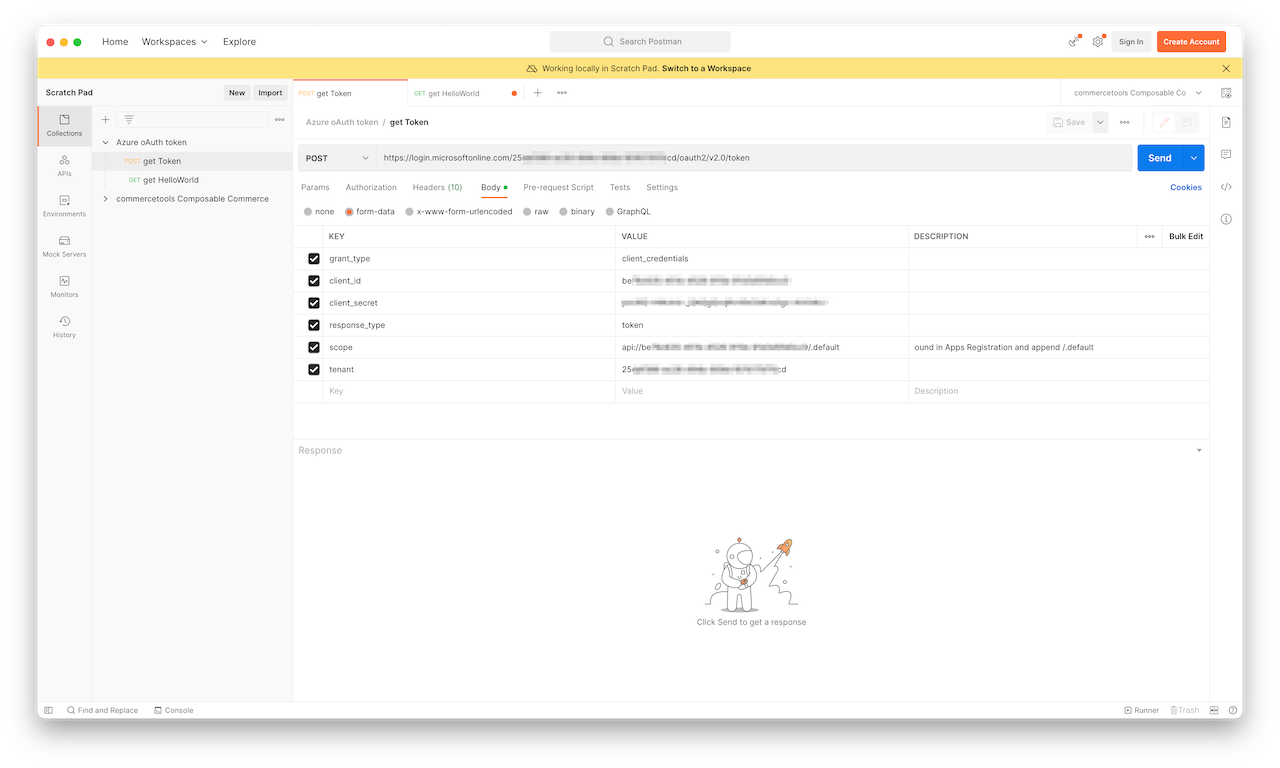The height and width of the screenshot is (768, 1280).
Task: Open the Send button dropdown arrow
Action: (1194, 158)
